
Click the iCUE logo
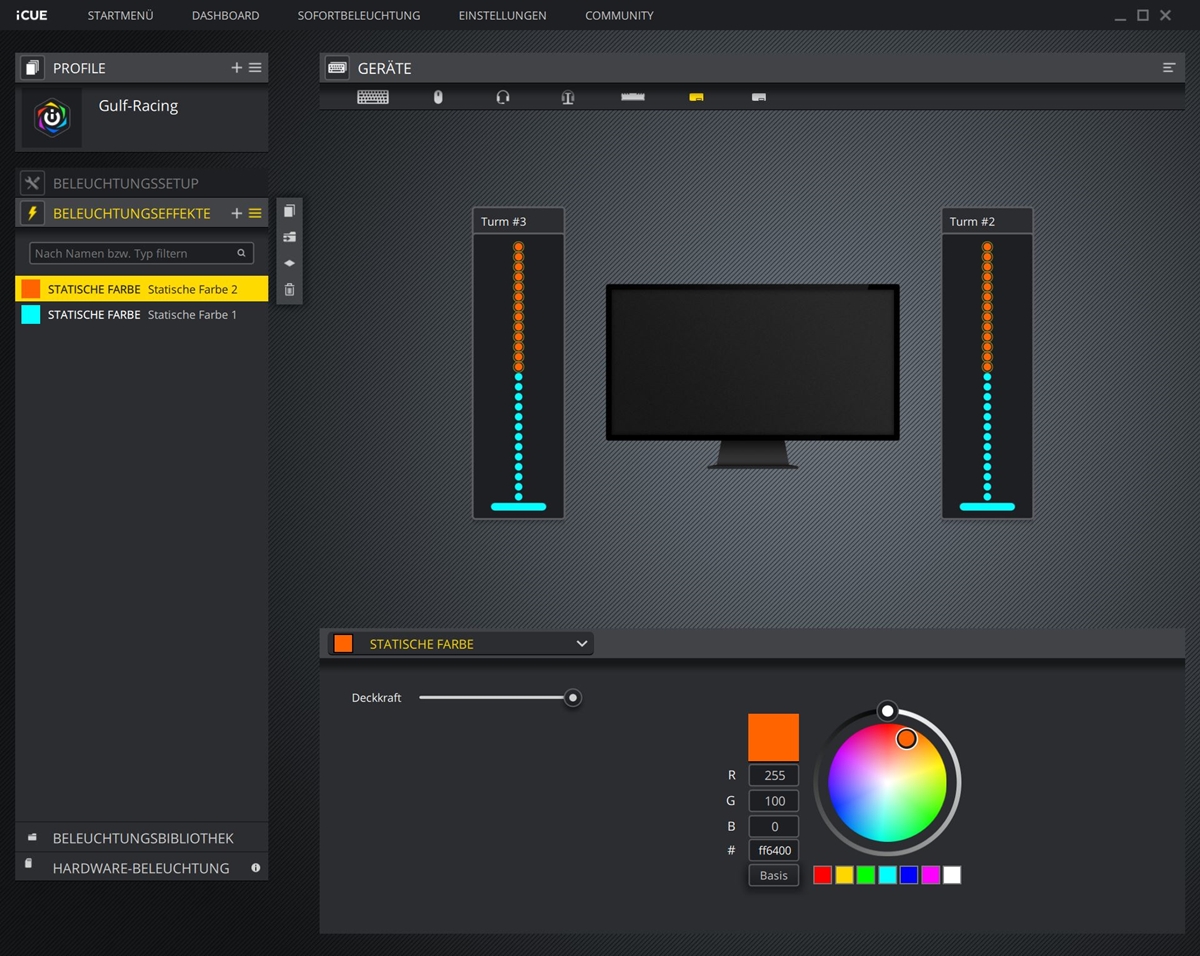[x=32, y=15]
